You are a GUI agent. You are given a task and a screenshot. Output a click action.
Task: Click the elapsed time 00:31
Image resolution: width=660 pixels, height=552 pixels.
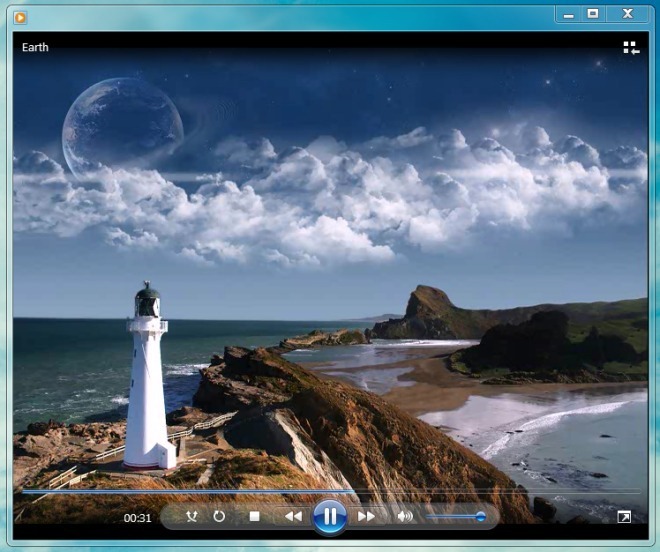pyautogui.click(x=137, y=518)
